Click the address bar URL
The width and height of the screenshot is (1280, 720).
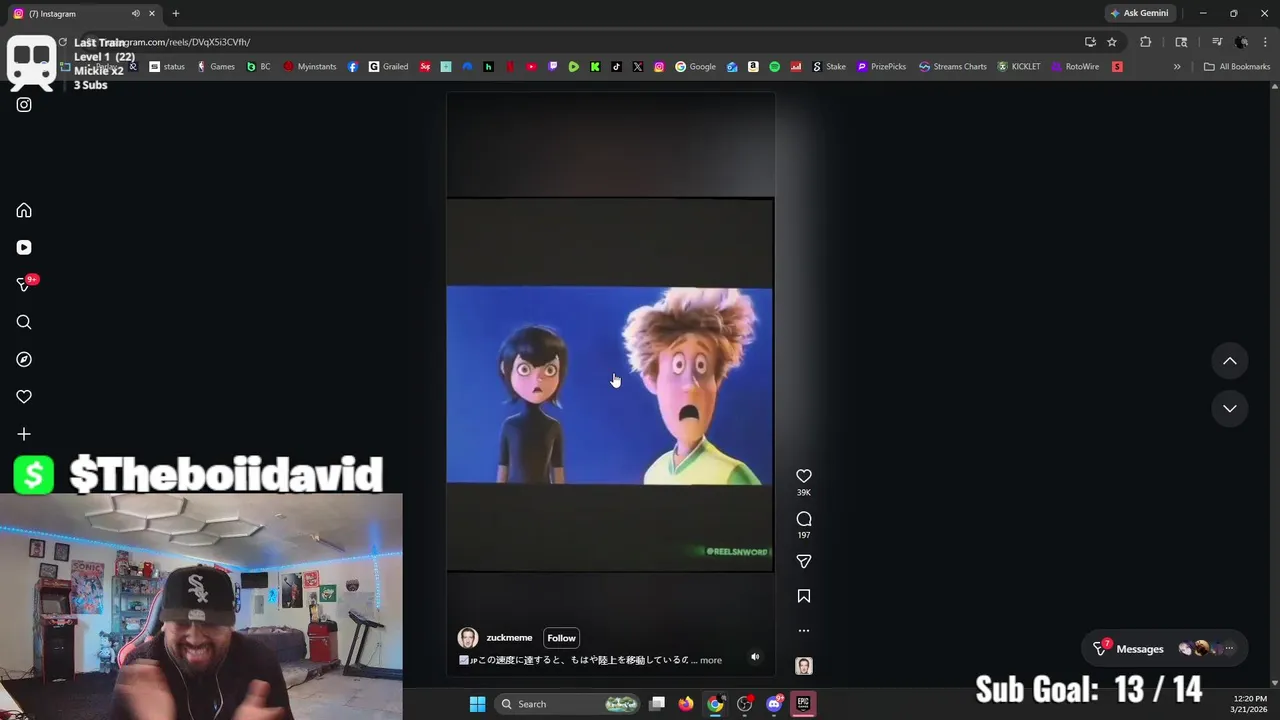point(180,42)
